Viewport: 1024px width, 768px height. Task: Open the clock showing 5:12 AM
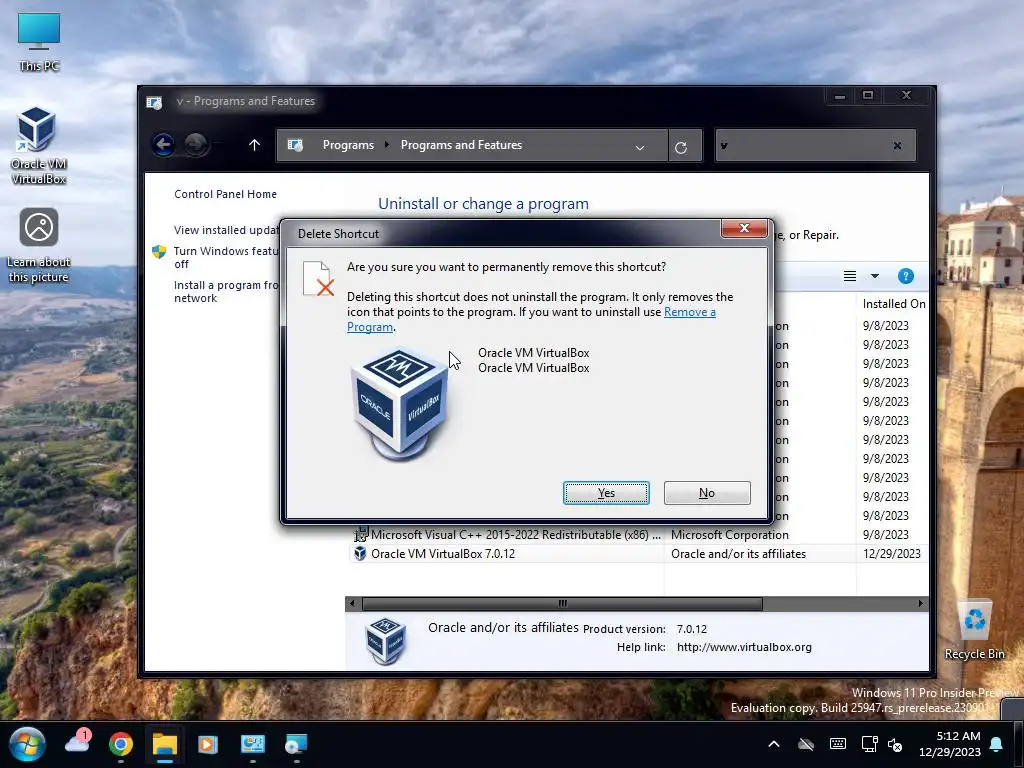[x=950, y=744]
